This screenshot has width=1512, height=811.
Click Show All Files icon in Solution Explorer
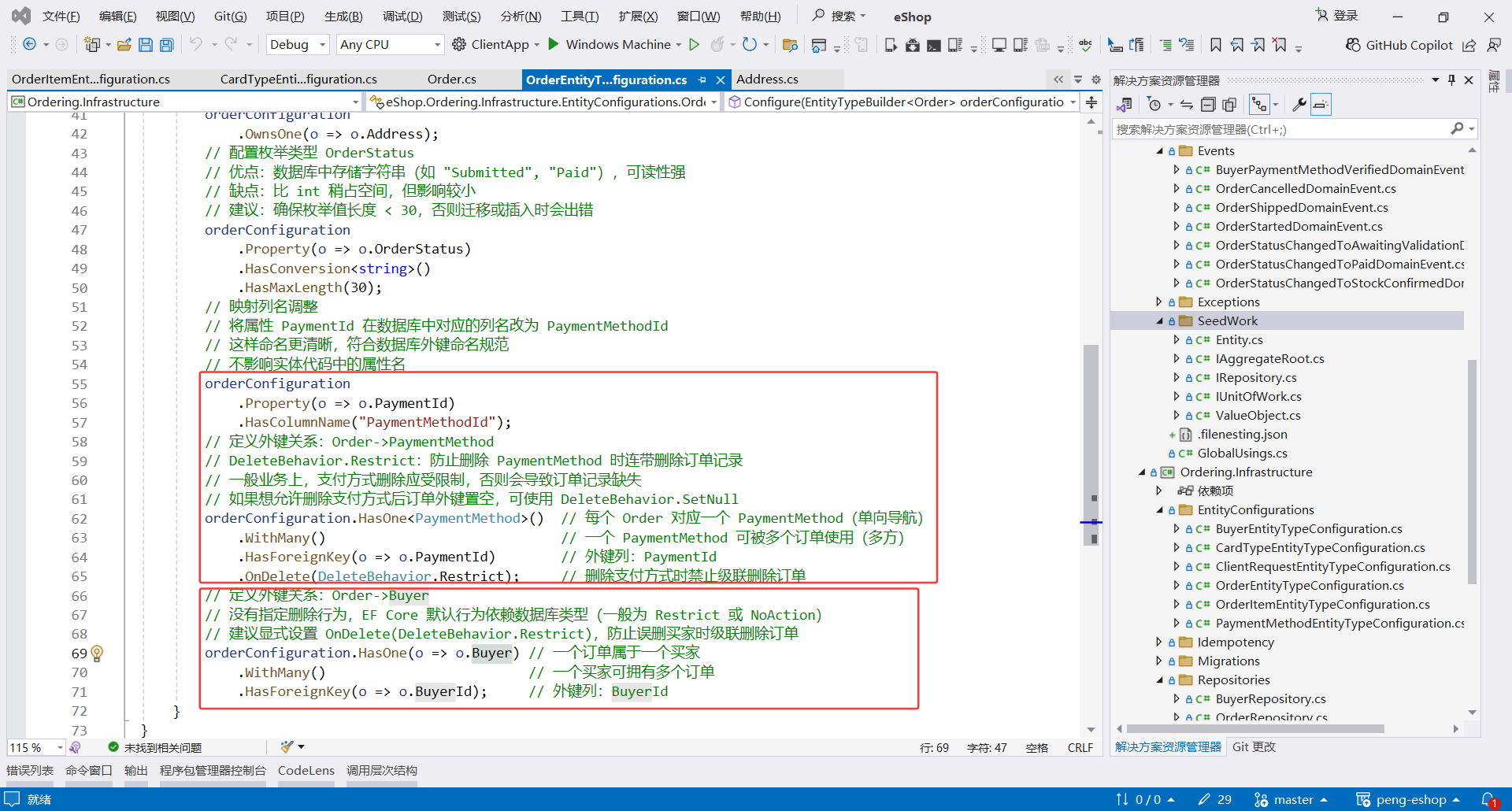tap(1229, 104)
